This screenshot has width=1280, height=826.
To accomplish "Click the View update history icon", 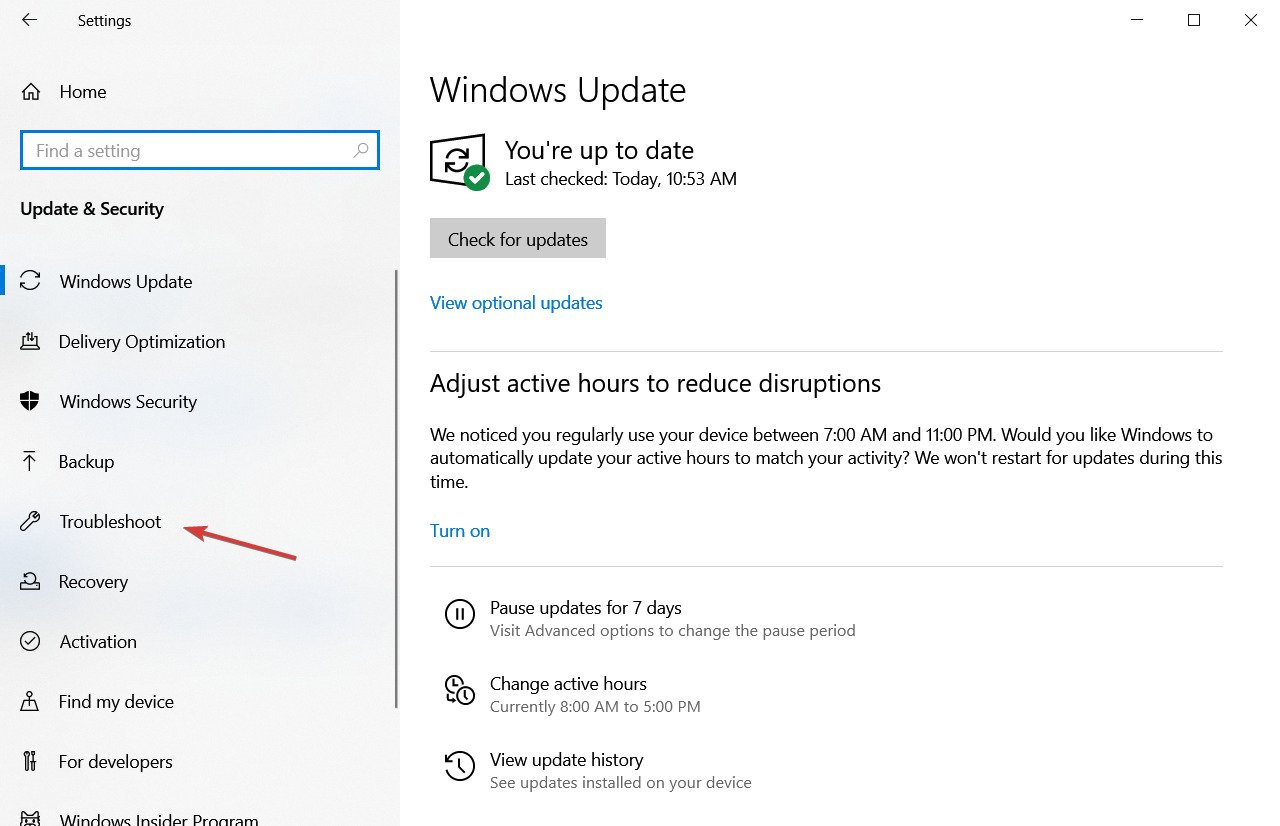I will click(x=460, y=766).
